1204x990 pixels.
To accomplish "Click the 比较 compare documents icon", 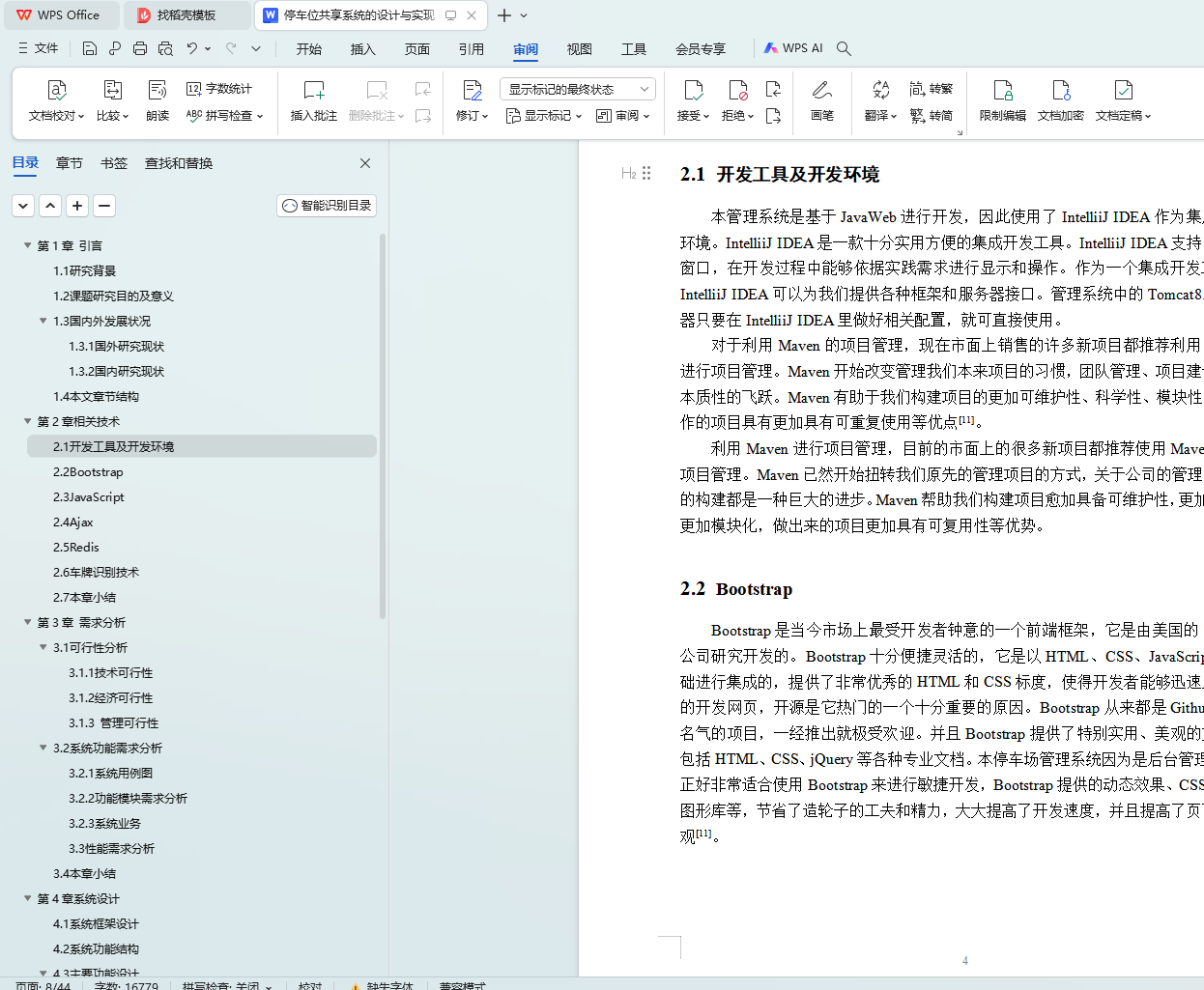I will [112, 91].
